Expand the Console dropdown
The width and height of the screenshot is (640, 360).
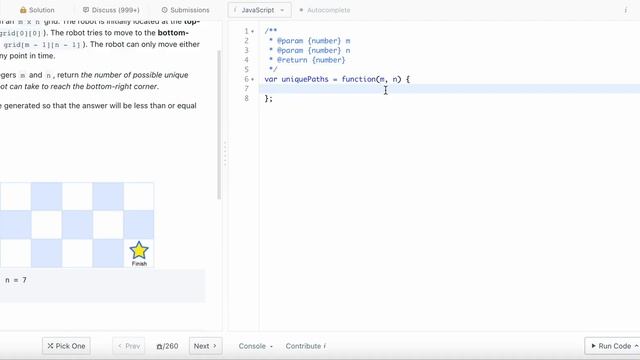[x=256, y=346]
